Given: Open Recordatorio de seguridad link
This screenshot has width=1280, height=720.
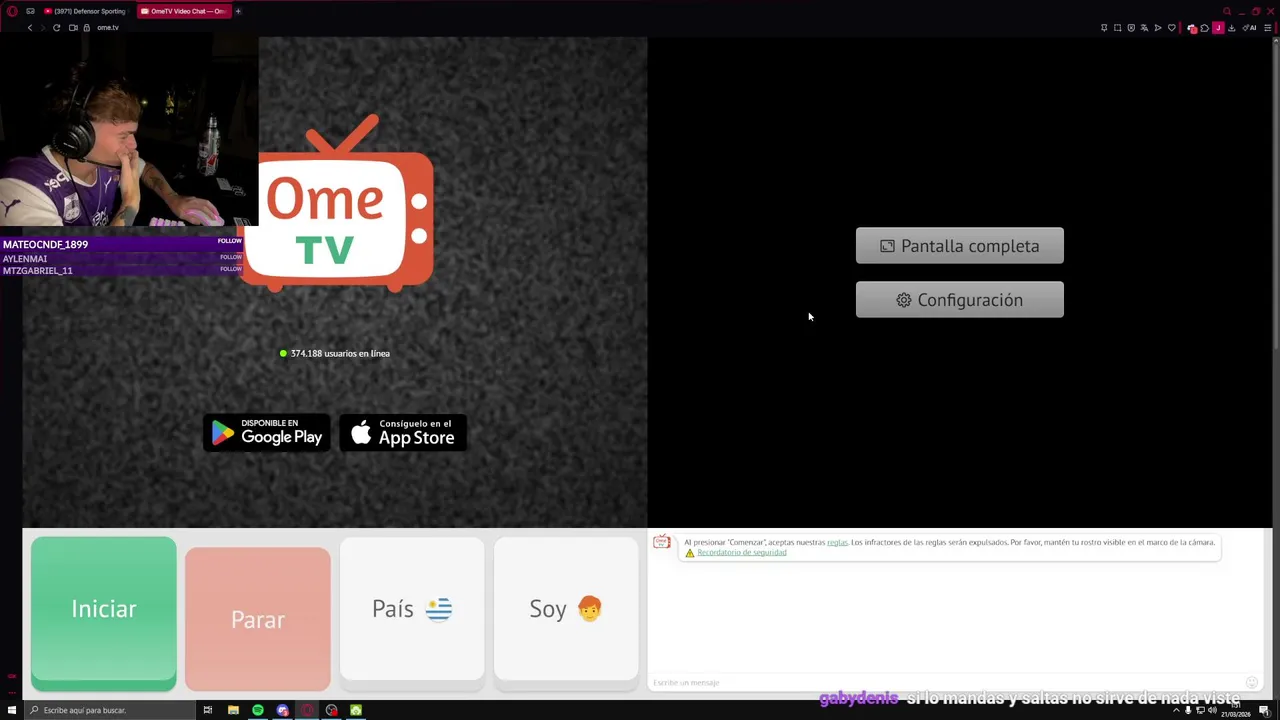Looking at the screenshot, I should (741, 552).
